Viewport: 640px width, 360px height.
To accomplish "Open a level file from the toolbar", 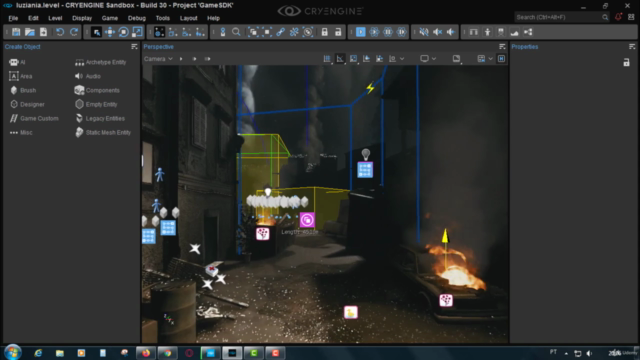I will click(x=30, y=32).
